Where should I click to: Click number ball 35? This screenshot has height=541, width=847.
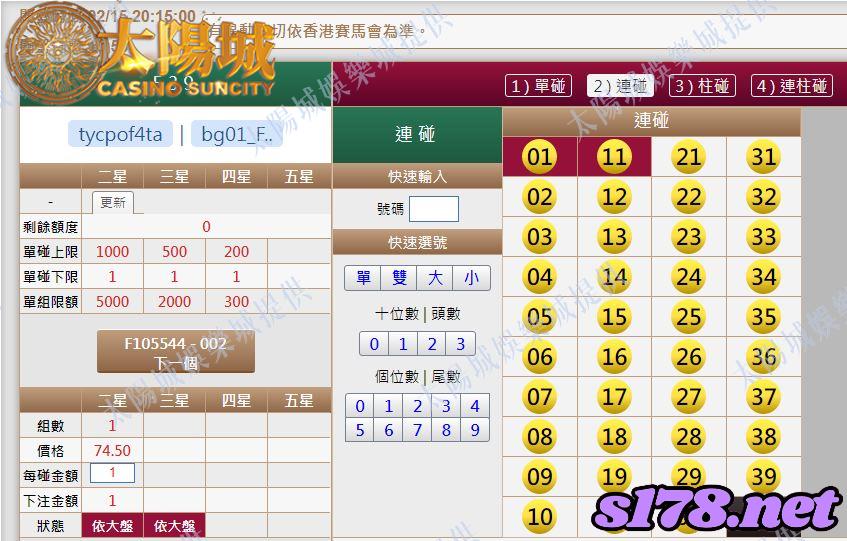(764, 317)
